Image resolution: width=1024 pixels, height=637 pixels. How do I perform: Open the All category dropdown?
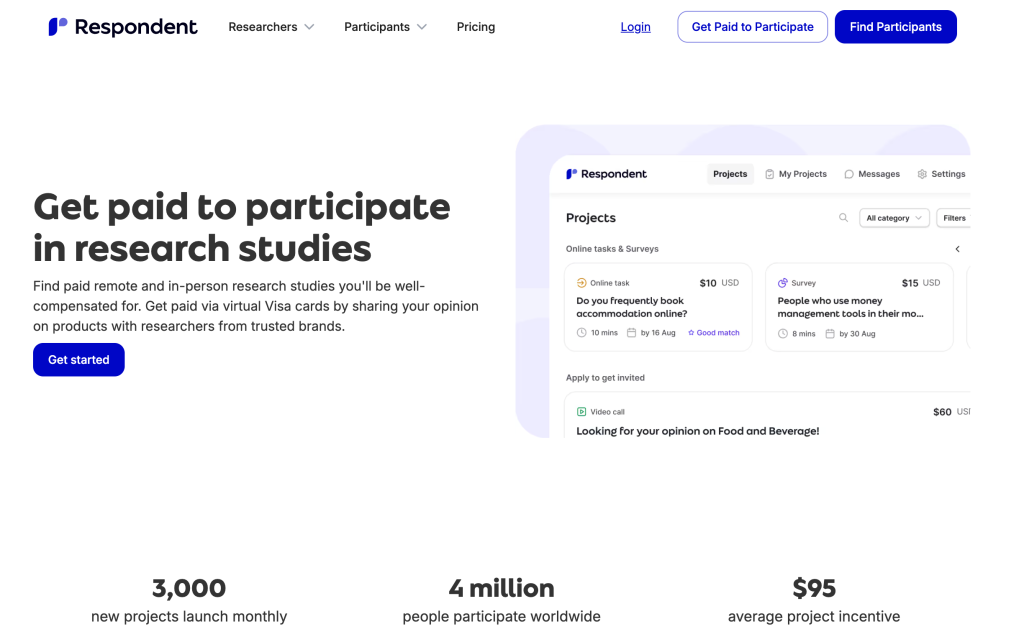coord(894,218)
